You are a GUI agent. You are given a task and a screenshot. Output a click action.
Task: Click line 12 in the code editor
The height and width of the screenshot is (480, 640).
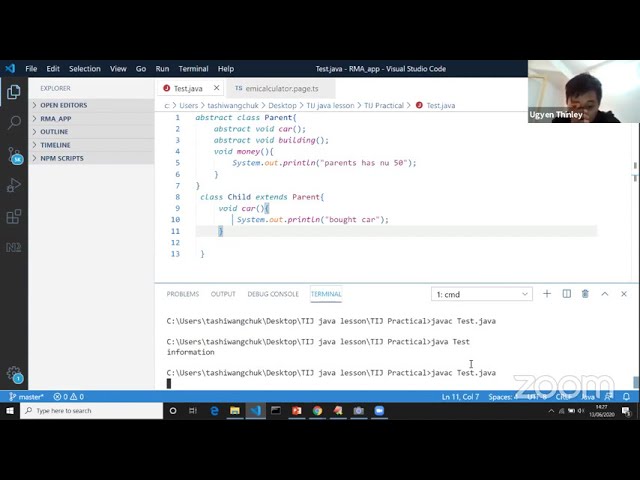(396, 242)
